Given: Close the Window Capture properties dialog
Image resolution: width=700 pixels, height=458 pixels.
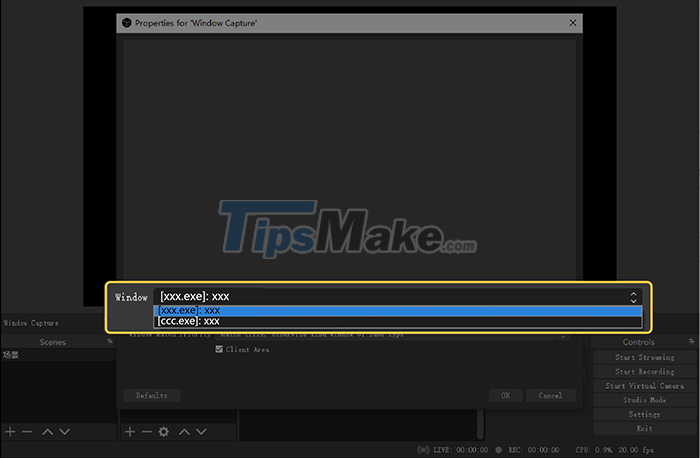Looking at the screenshot, I should click(573, 23).
